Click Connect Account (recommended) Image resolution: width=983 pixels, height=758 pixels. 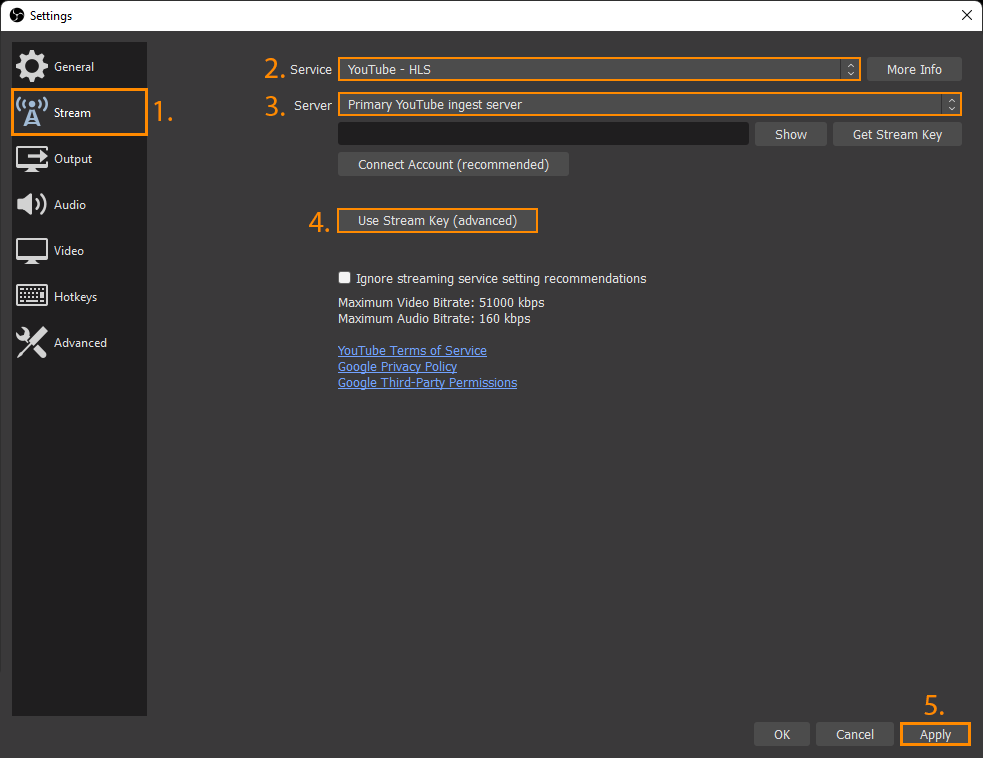[x=453, y=164]
